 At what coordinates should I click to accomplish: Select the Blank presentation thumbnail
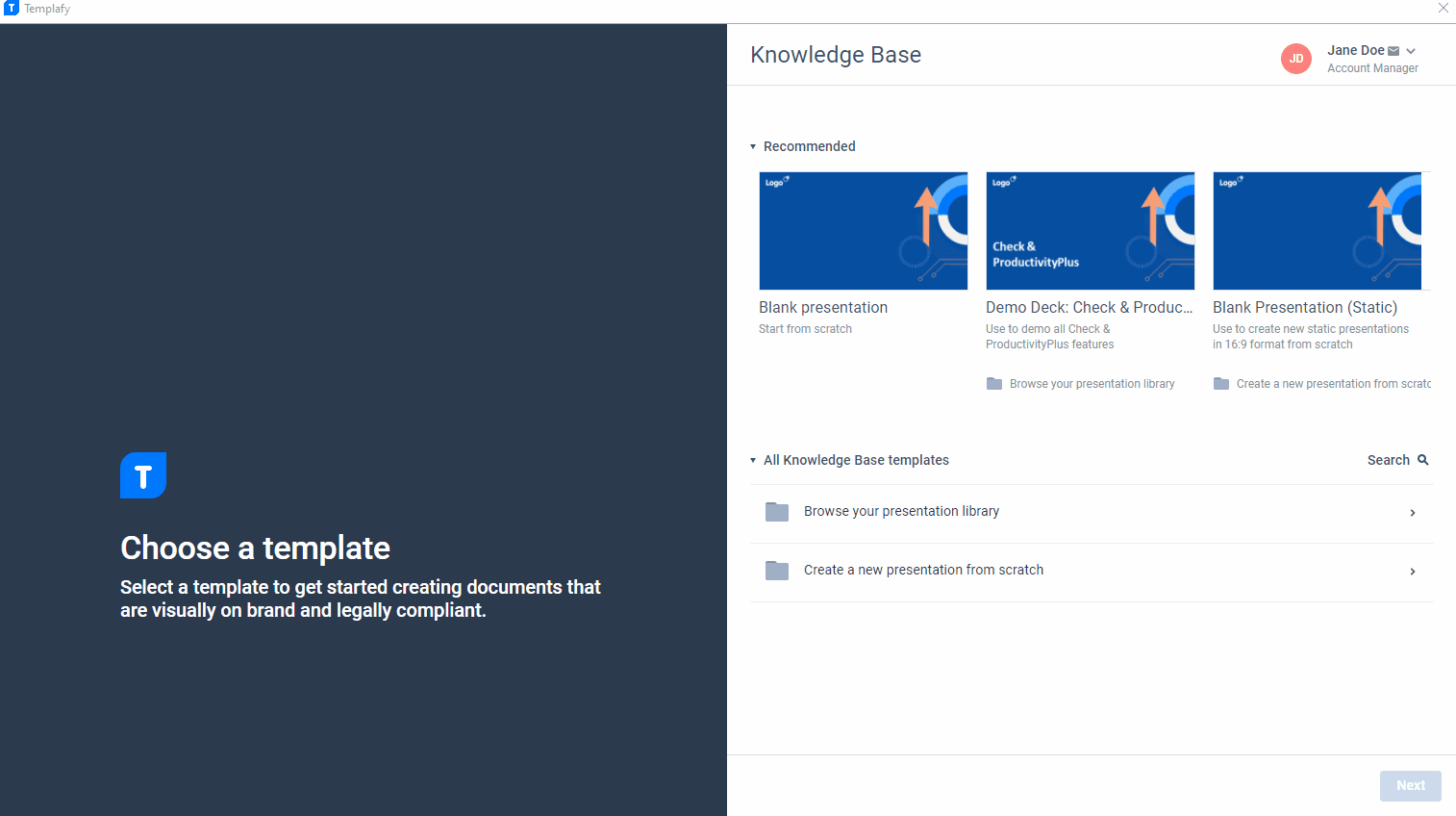pyautogui.click(x=864, y=231)
